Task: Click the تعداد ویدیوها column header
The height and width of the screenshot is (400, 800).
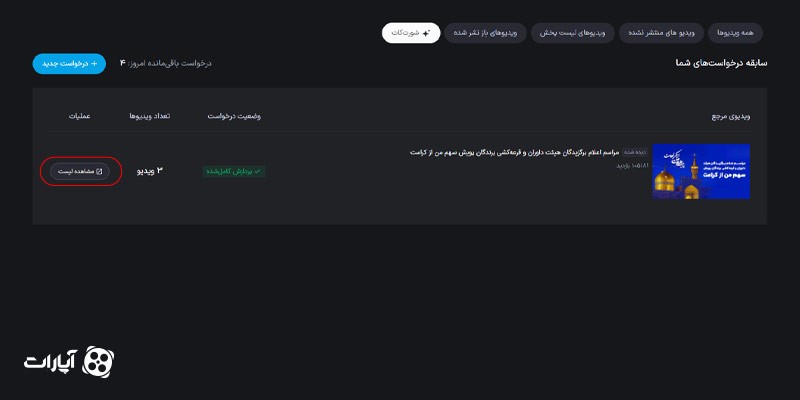Action: coord(150,116)
